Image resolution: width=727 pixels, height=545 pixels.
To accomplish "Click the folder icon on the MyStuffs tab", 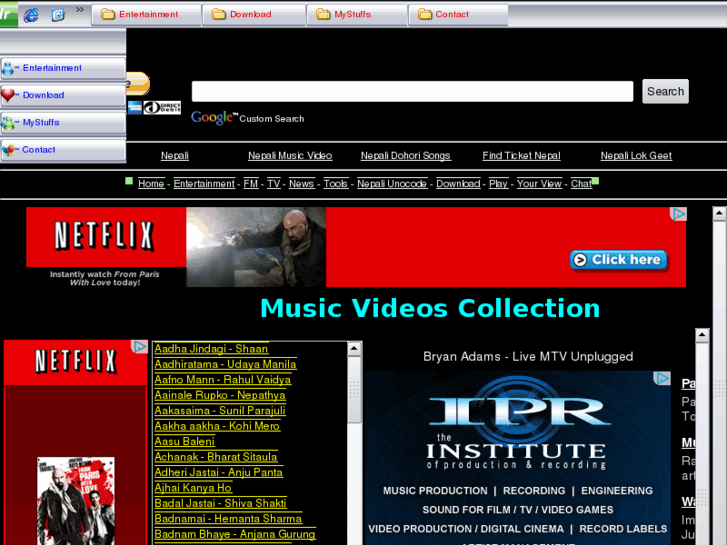I will tap(323, 14).
